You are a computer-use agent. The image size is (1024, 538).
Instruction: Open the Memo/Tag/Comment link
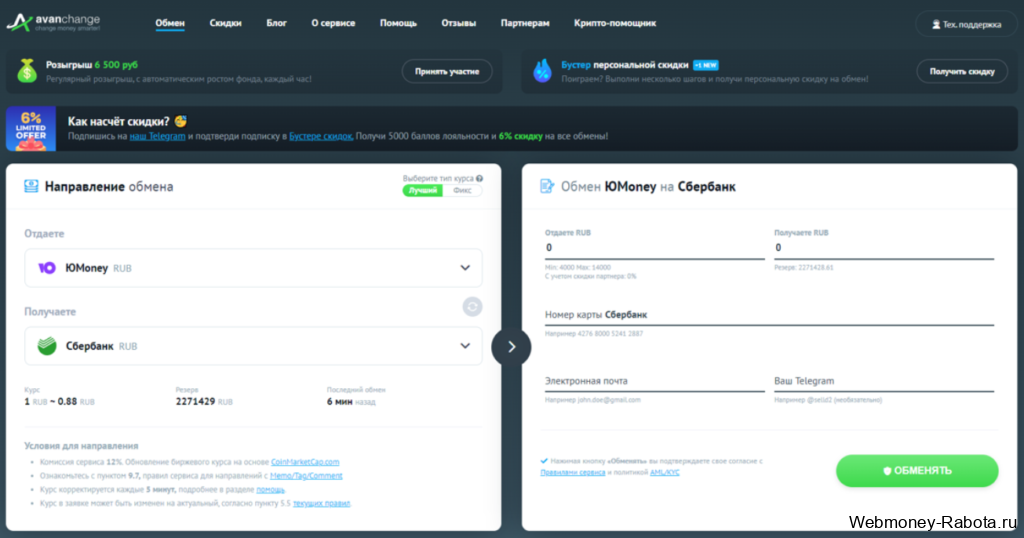306,475
